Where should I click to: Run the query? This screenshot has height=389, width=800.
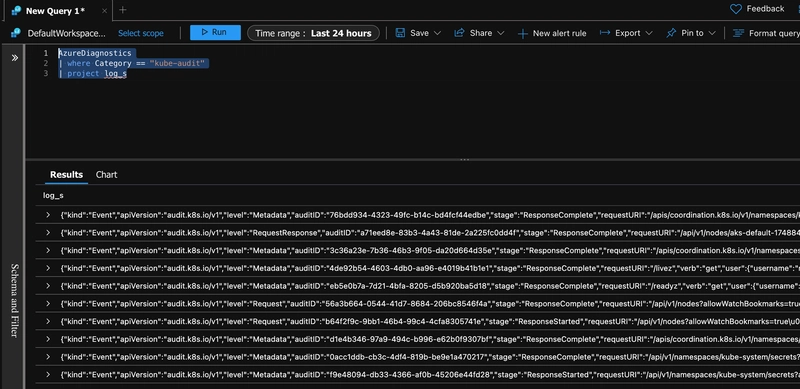(215, 32)
